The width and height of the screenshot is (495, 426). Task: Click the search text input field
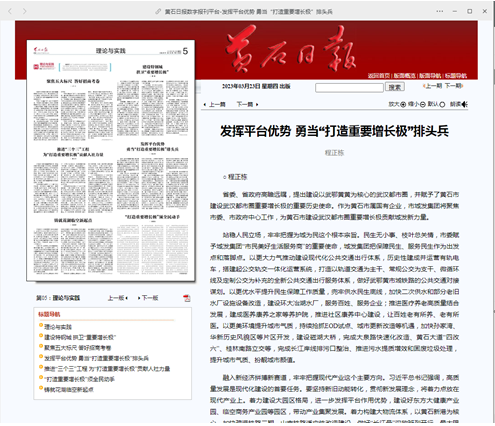pos(349,88)
